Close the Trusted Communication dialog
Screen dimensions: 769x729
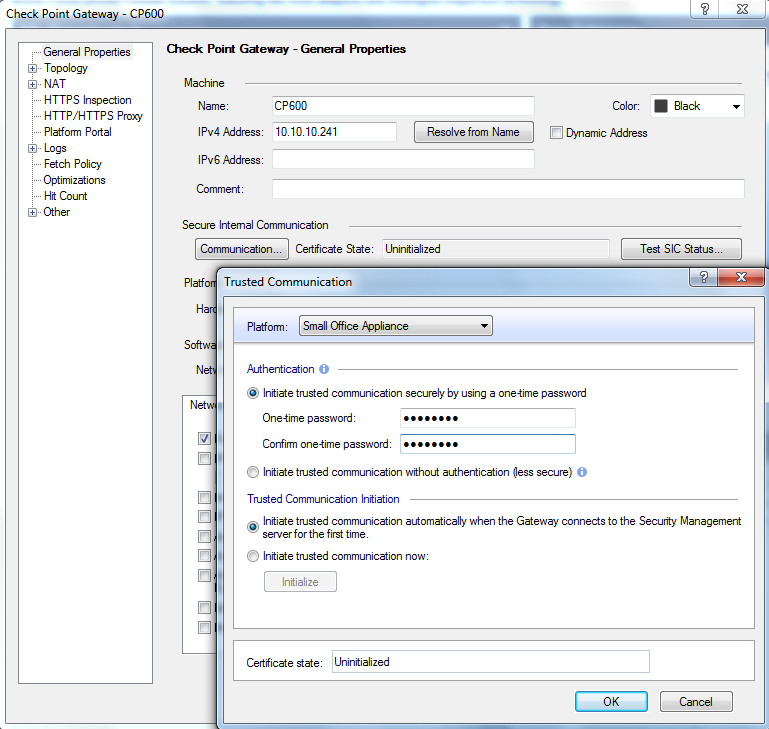coord(741,277)
